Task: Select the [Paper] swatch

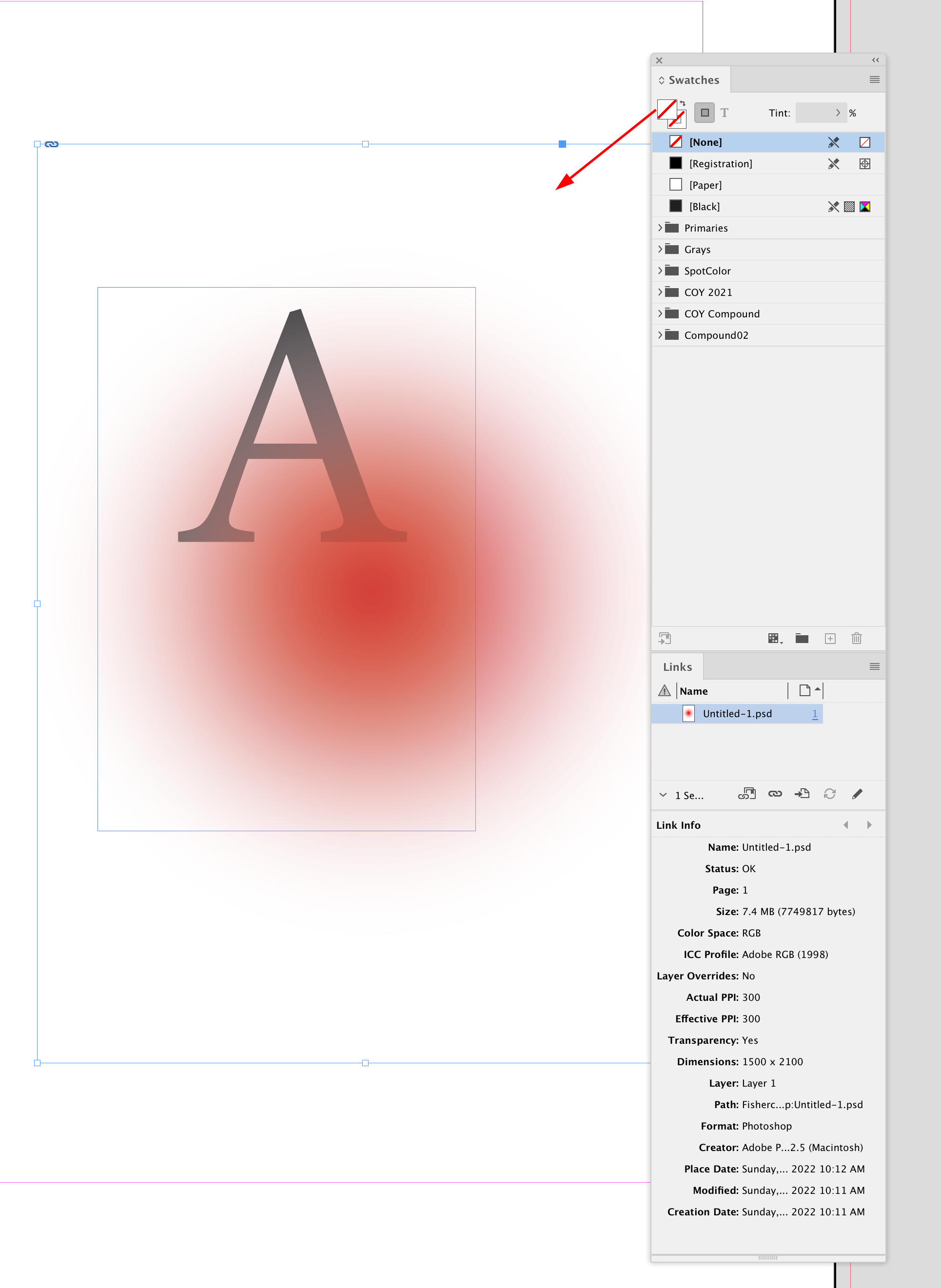Action: [x=706, y=184]
